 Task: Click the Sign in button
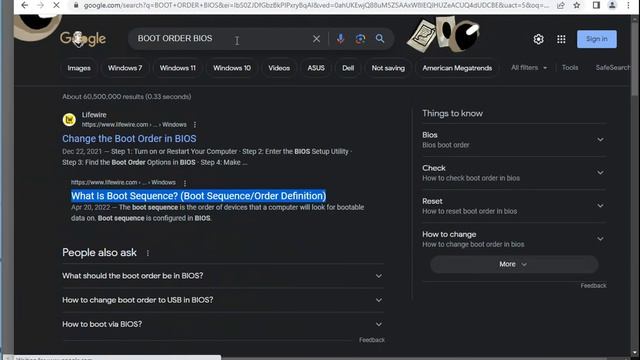point(597,39)
